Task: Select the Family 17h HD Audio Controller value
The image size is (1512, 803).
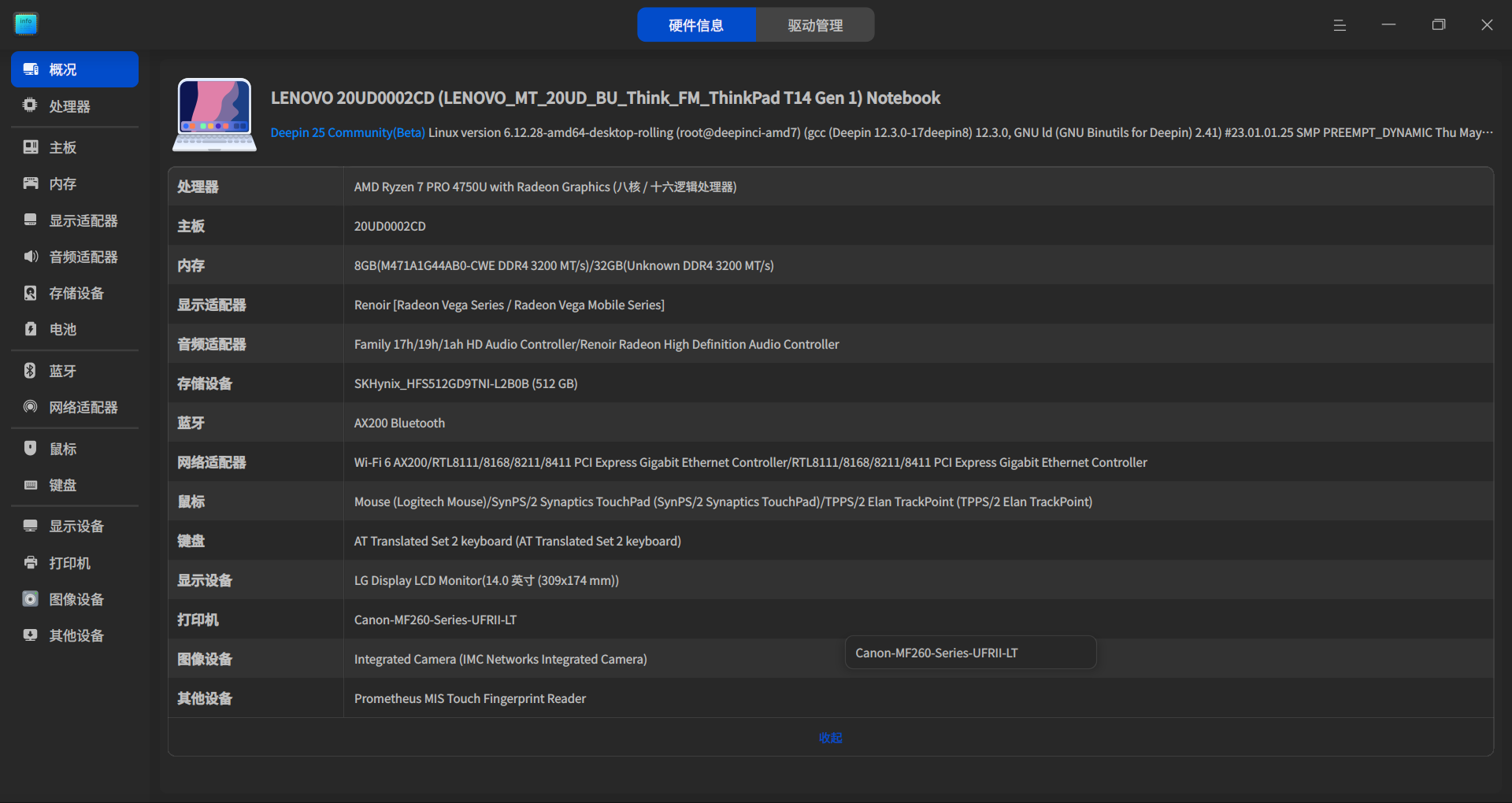Action: (x=596, y=344)
